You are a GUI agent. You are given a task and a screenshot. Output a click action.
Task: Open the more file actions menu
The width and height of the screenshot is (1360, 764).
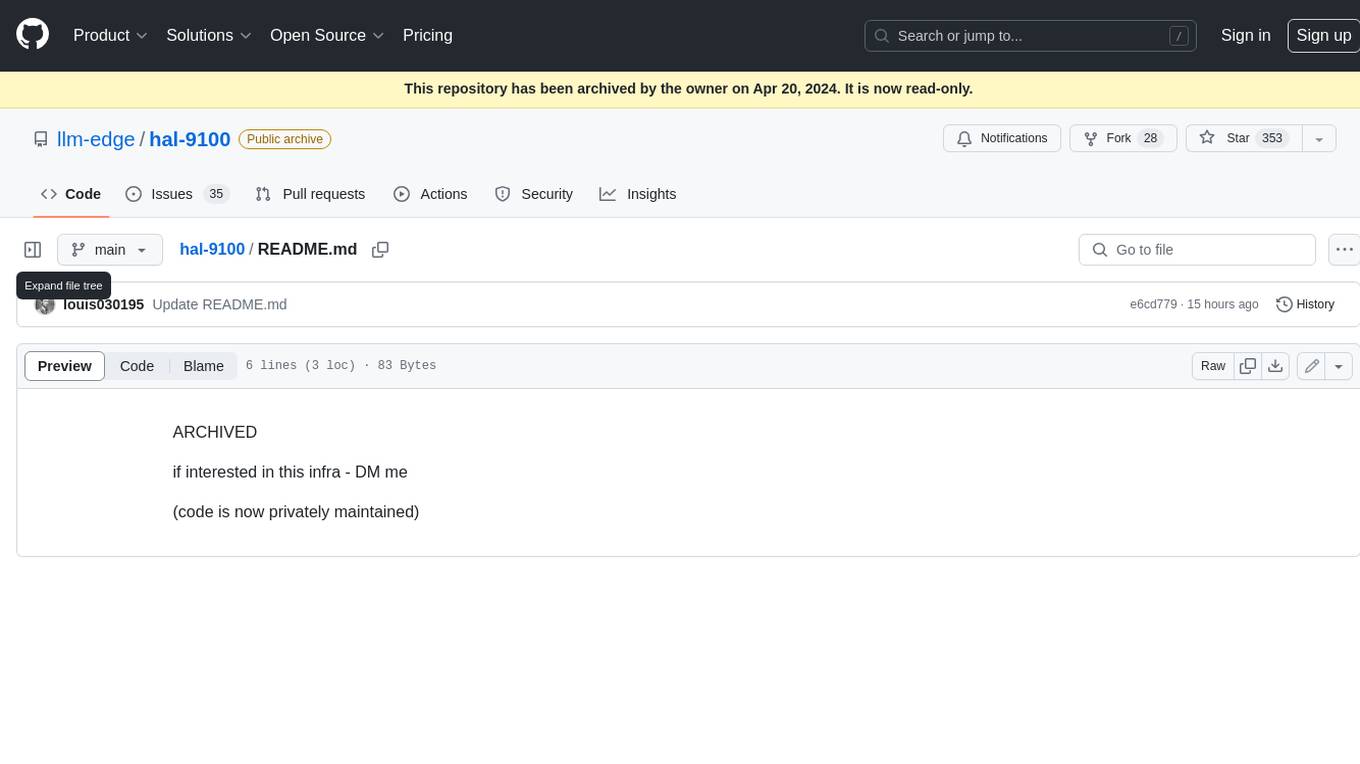[x=1344, y=250]
